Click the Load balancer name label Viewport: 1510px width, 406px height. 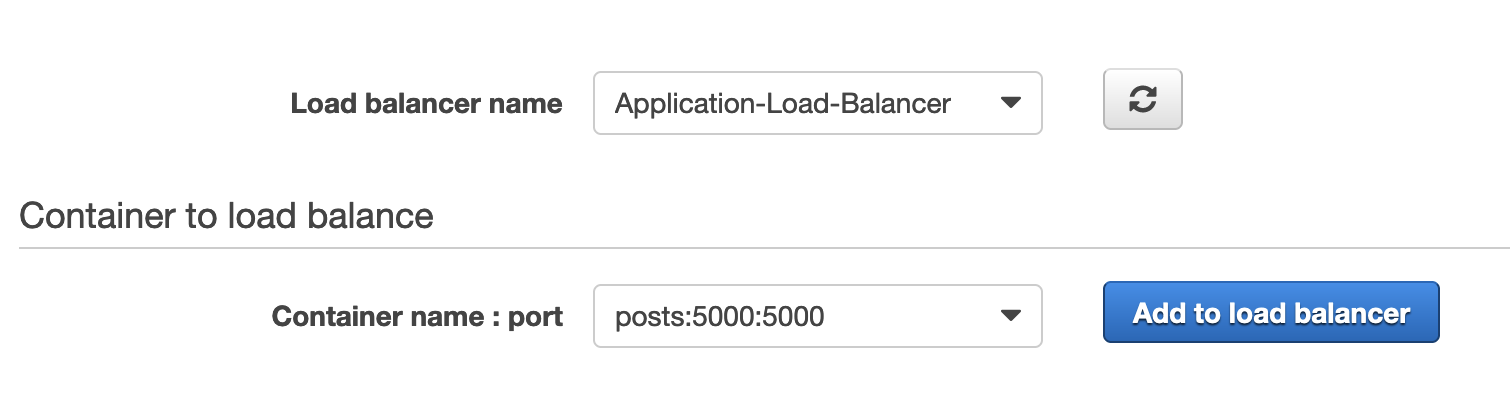point(426,104)
